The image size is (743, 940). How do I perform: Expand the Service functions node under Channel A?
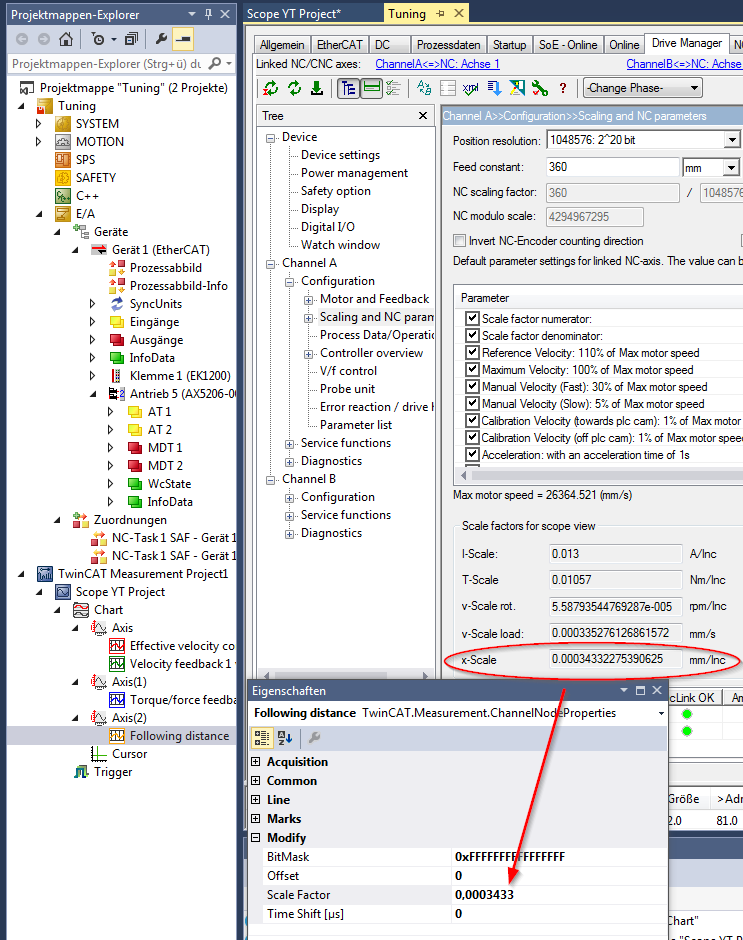click(x=290, y=444)
